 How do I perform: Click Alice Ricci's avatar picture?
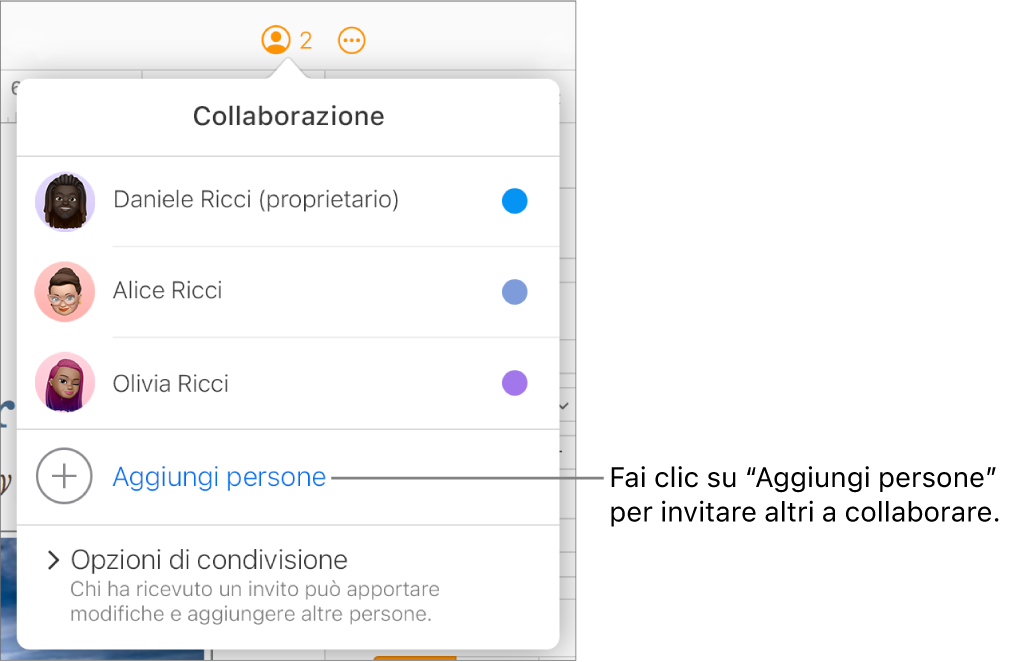(x=64, y=291)
